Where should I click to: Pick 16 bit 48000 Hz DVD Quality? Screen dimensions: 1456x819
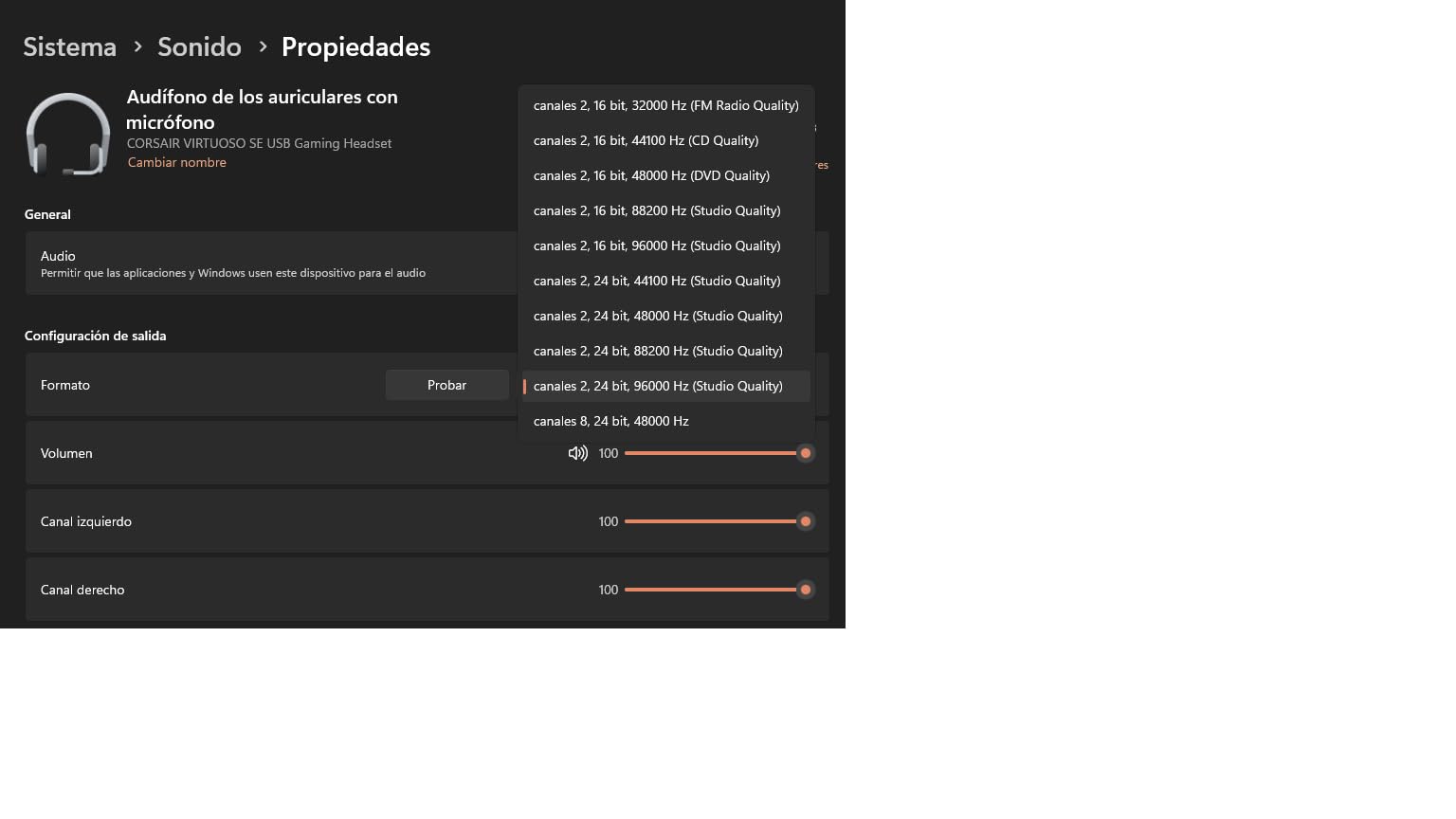[x=666, y=175]
